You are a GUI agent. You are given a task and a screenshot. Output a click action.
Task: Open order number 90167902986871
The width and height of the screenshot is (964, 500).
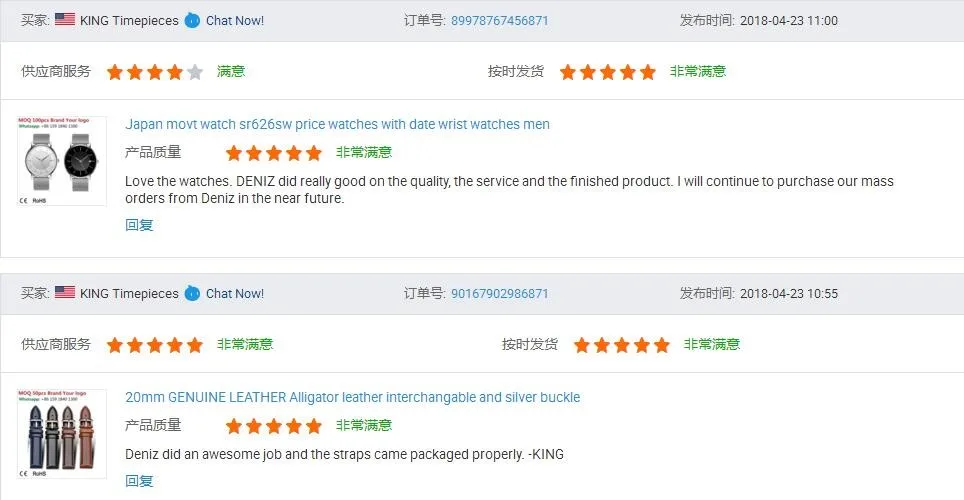(x=499, y=293)
